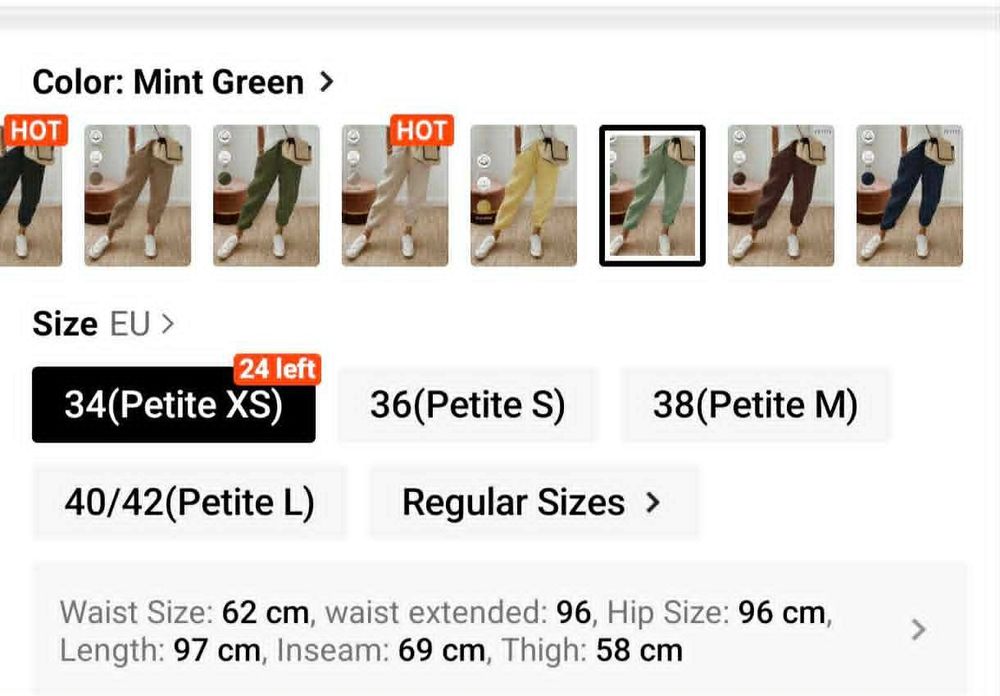Open the waist and hip measurements text
The height and width of the screenshot is (696, 1000).
(x=446, y=632)
